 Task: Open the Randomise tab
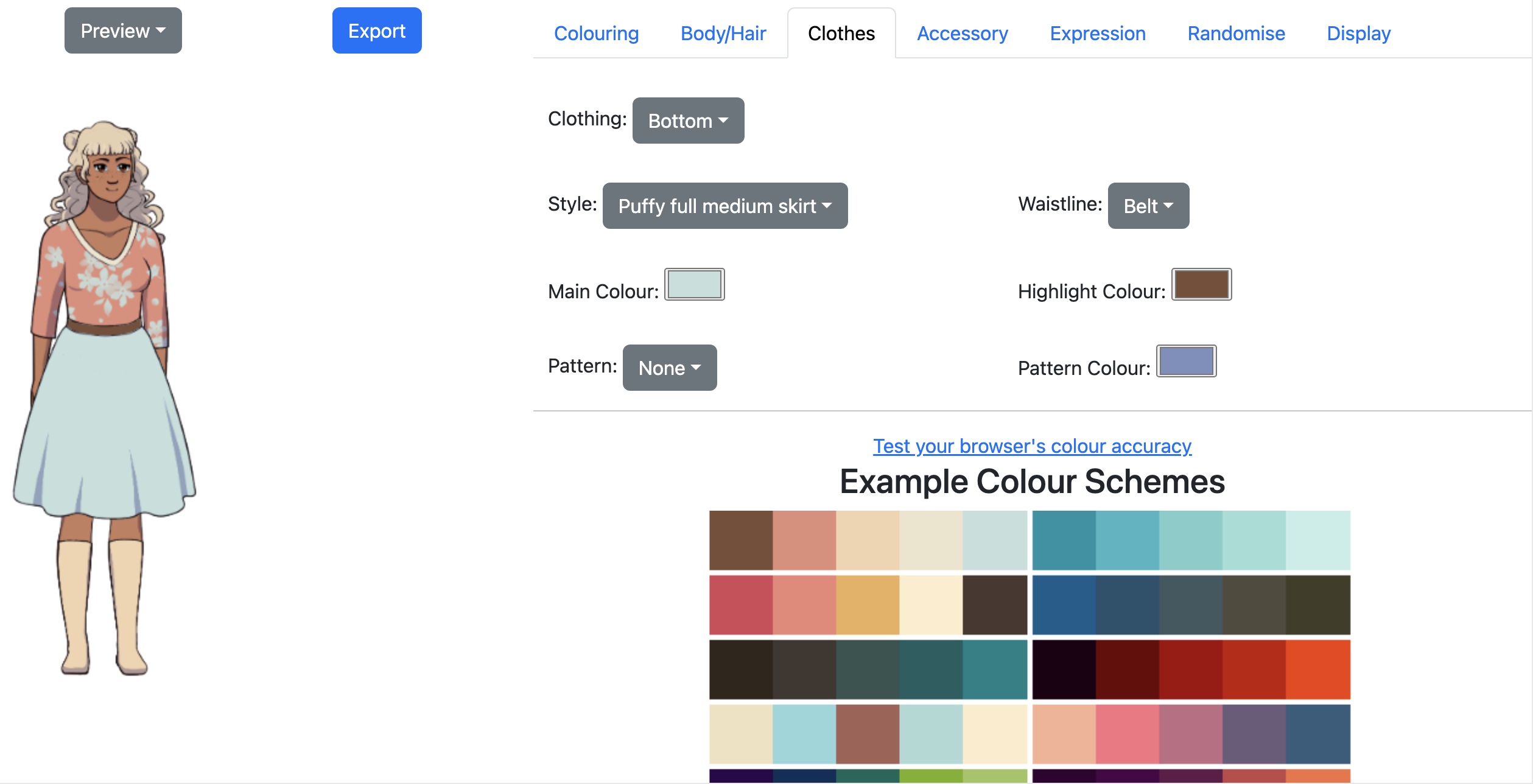pos(1236,33)
